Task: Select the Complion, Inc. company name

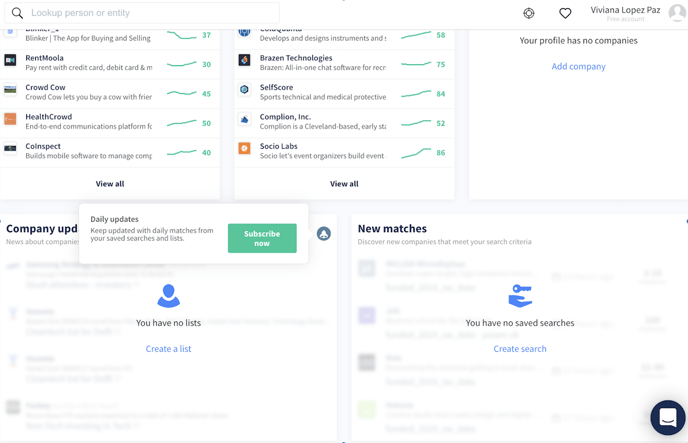Action: (285, 117)
